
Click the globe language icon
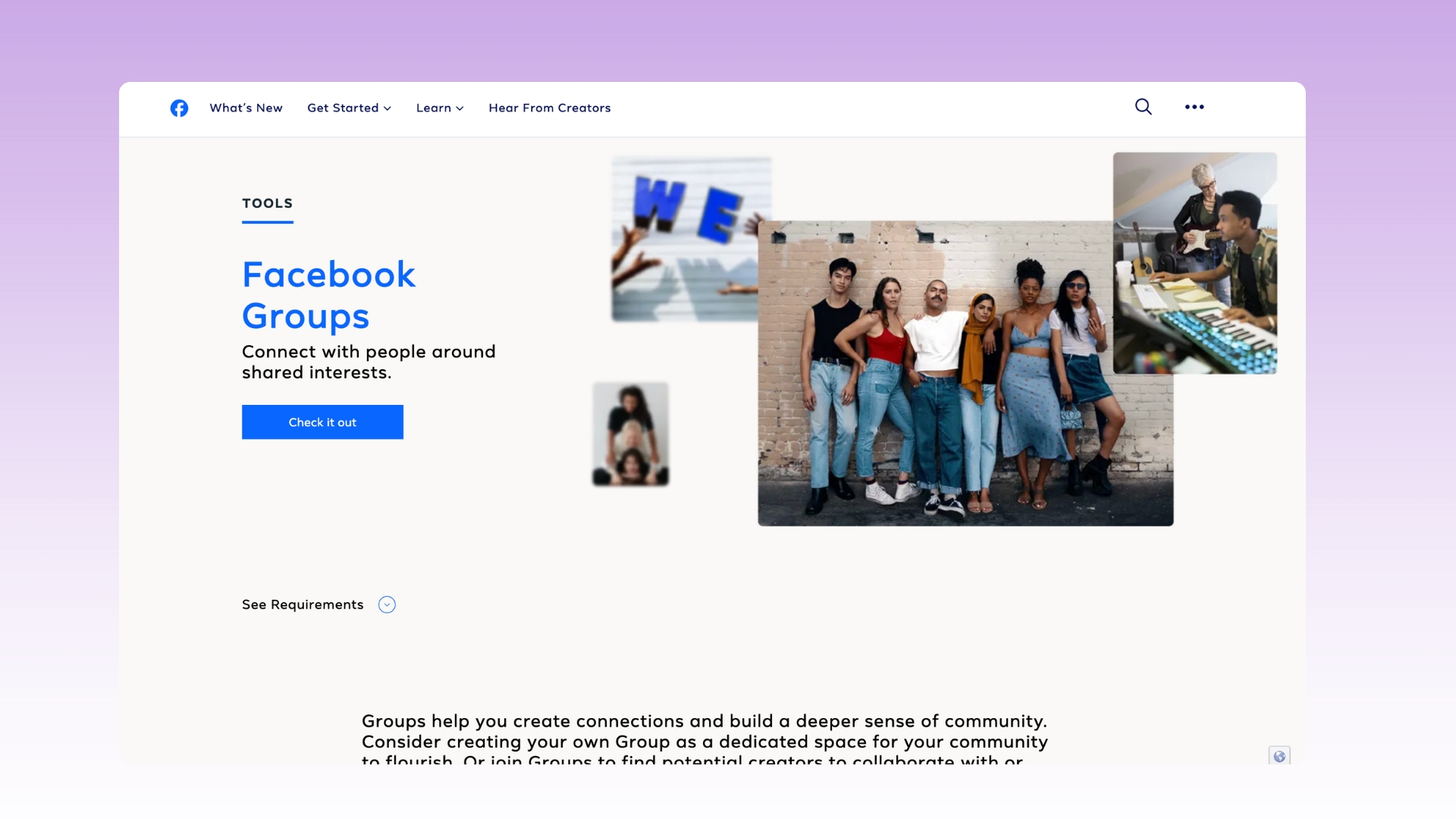pos(1279,756)
